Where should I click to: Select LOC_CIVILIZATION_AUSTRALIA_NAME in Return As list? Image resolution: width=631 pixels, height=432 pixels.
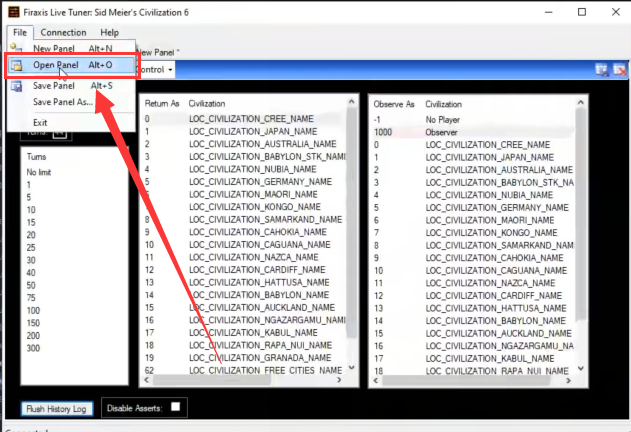(244, 144)
